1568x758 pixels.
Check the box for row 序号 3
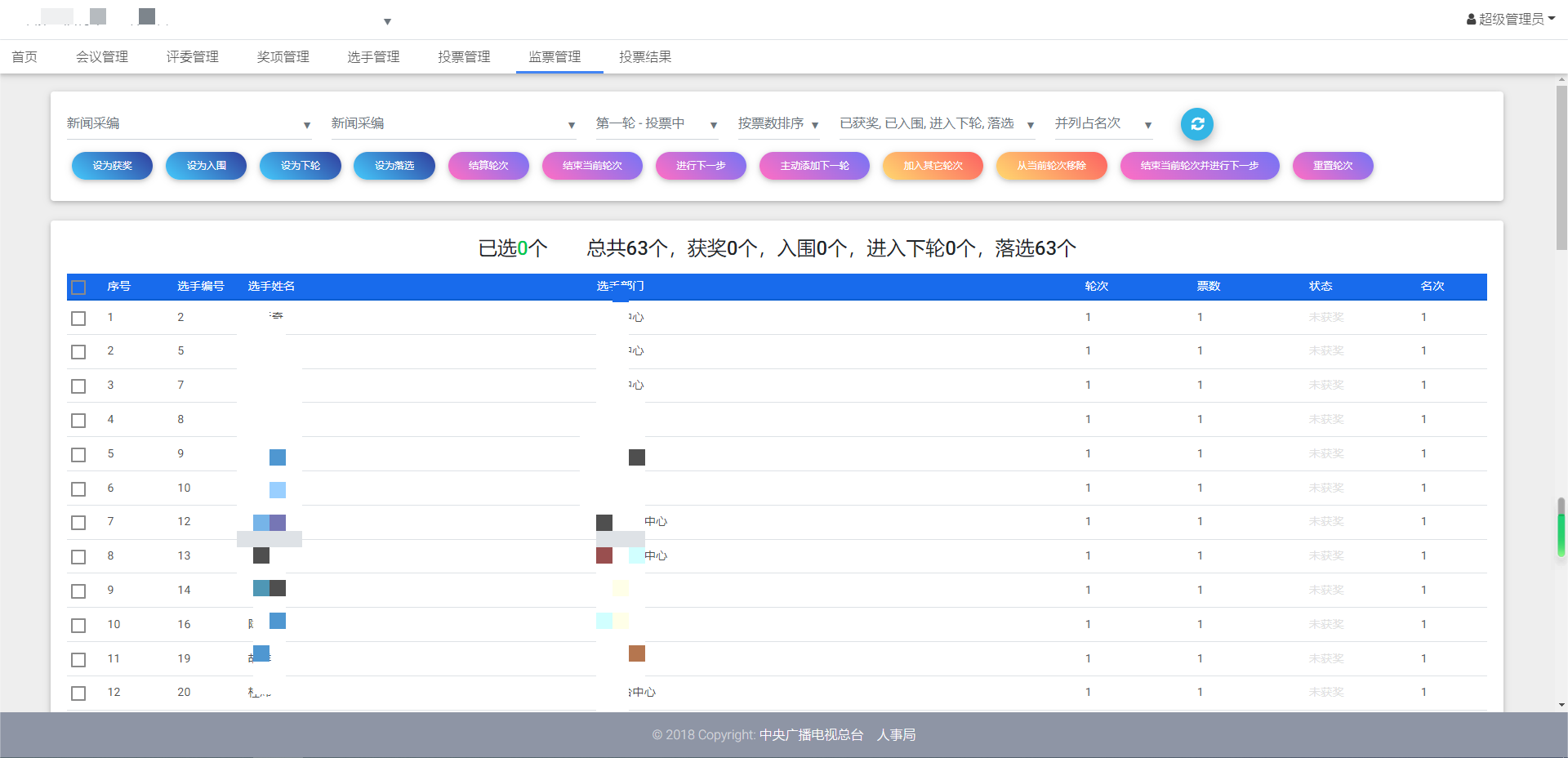pyautogui.click(x=78, y=386)
